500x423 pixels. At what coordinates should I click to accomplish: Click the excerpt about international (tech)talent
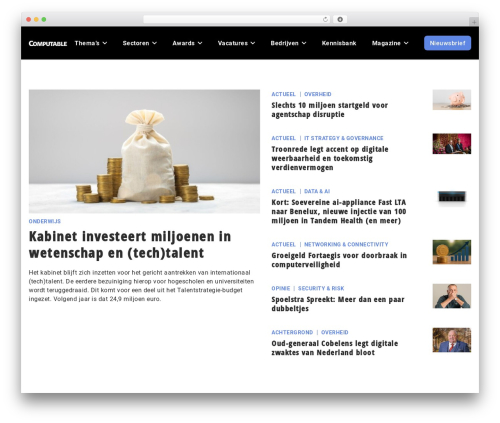coord(141,286)
